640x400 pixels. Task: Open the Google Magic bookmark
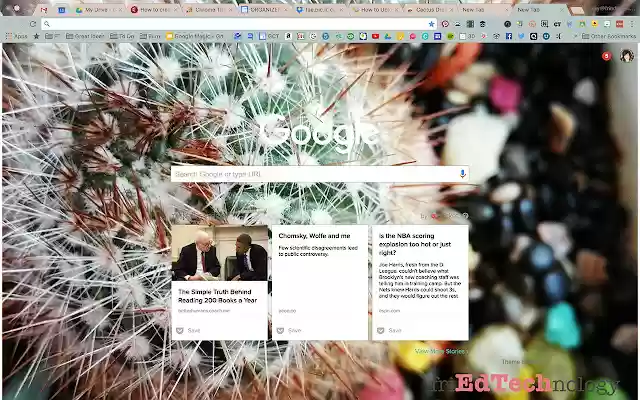tap(195, 36)
